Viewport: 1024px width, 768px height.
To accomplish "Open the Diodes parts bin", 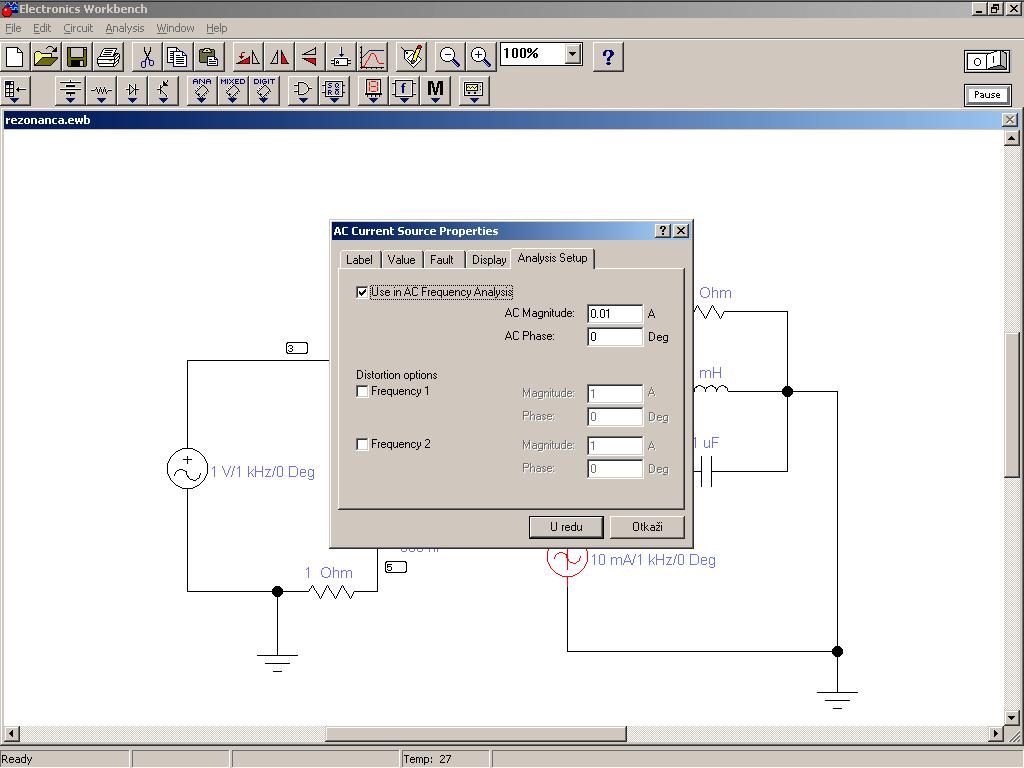I will pyautogui.click(x=133, y=91).
